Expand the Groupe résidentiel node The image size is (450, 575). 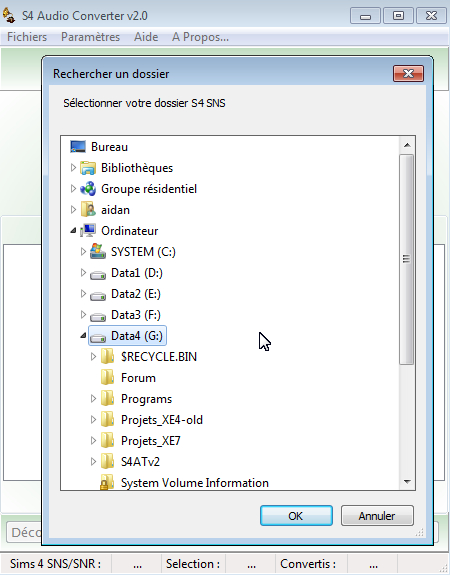click(x=73, y=188)
